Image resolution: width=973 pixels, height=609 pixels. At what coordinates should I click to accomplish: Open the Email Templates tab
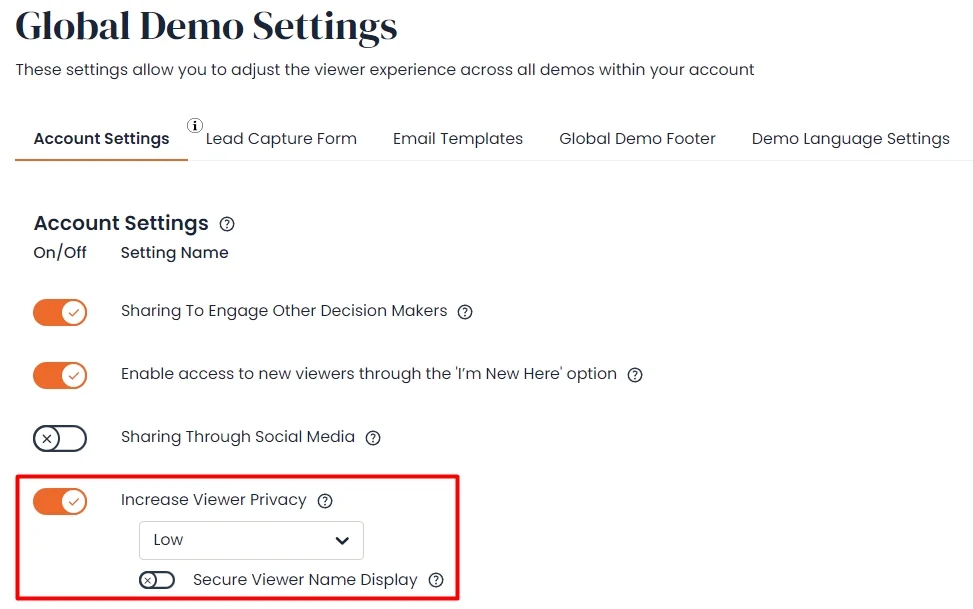(x=458, y=138)
